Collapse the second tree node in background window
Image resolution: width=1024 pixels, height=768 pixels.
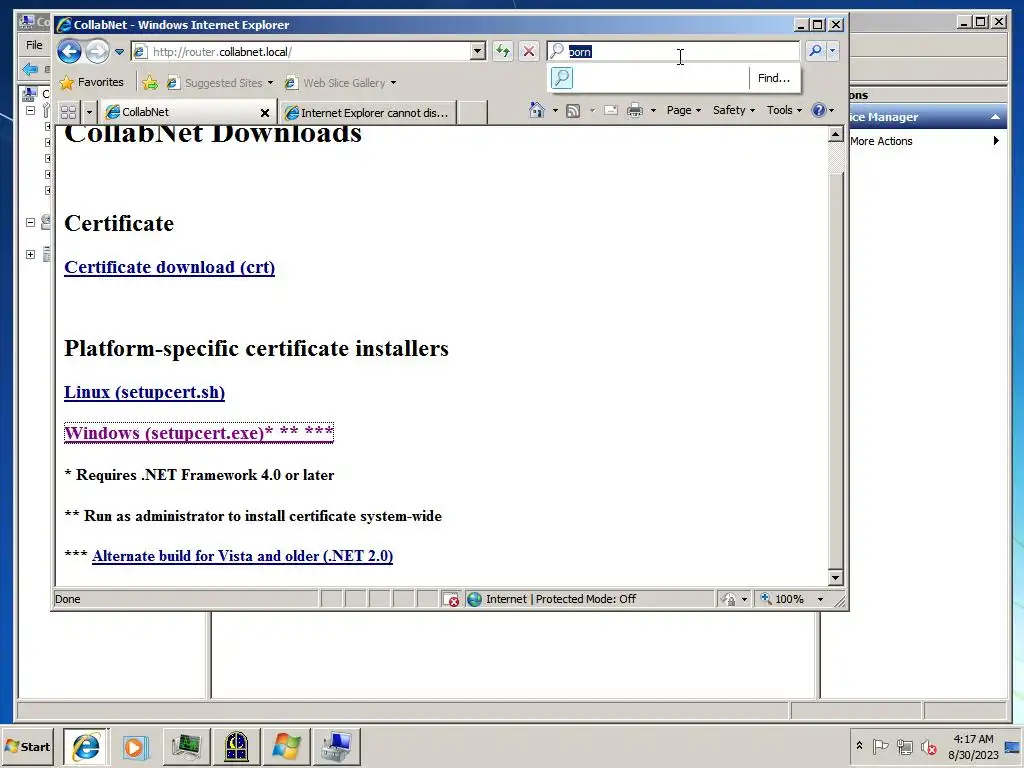30,222
